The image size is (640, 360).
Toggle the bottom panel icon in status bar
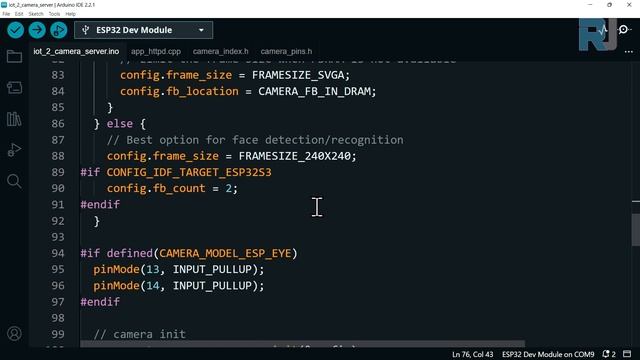[x=627, y=354]
